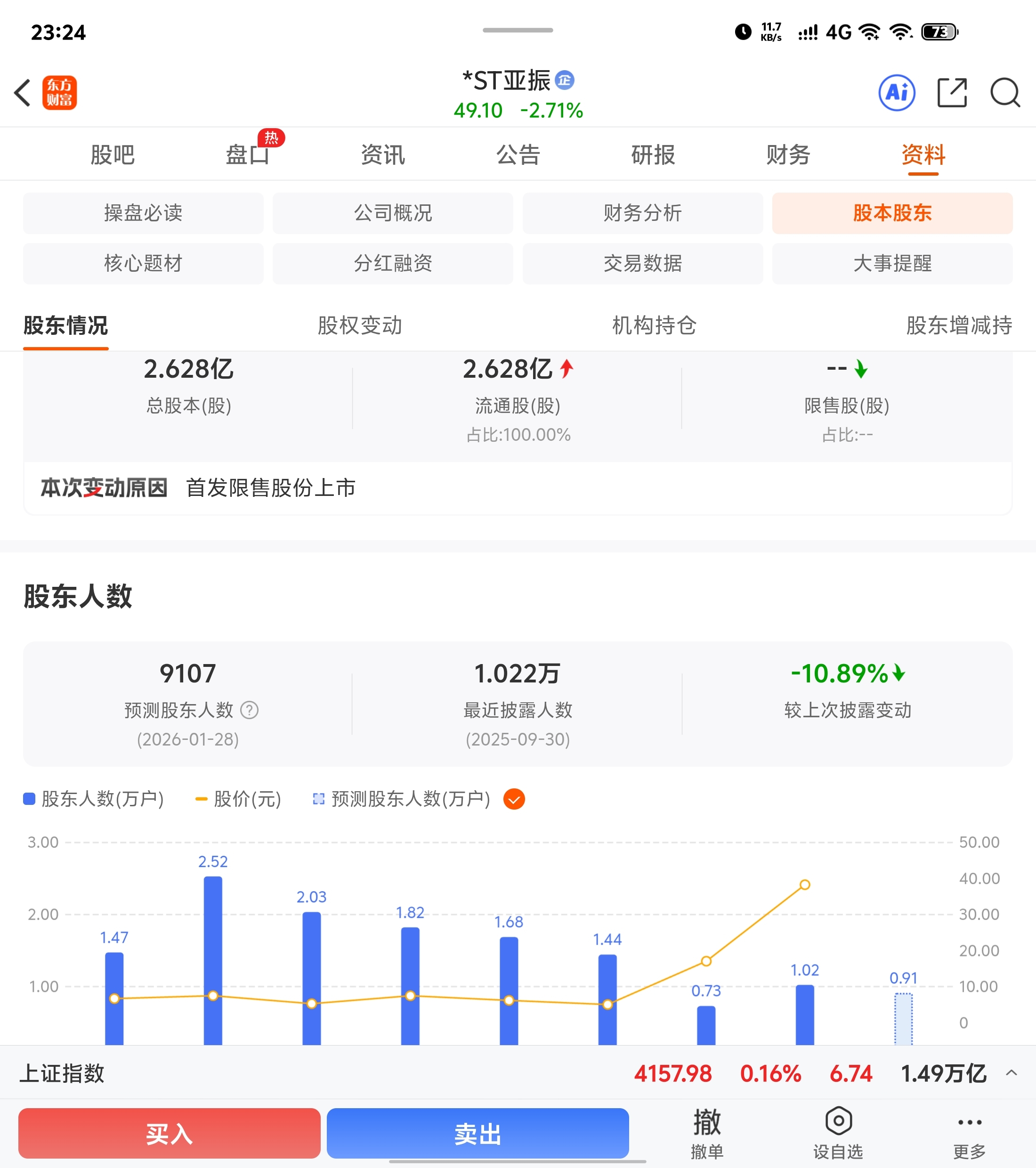Screen dimensions: 1036x1168
Task: Open the AI assistant icon
Action: [897, 93]
